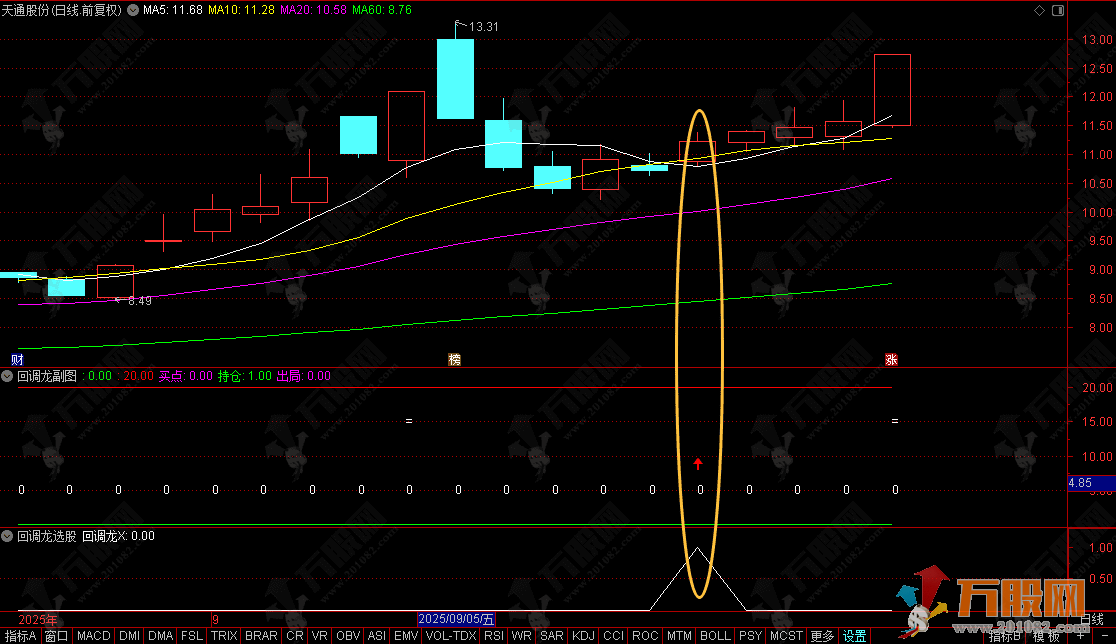Click the 持仓: 1.00 value
This screenshot has height=644, width=1116.
[x=244, y=376]
